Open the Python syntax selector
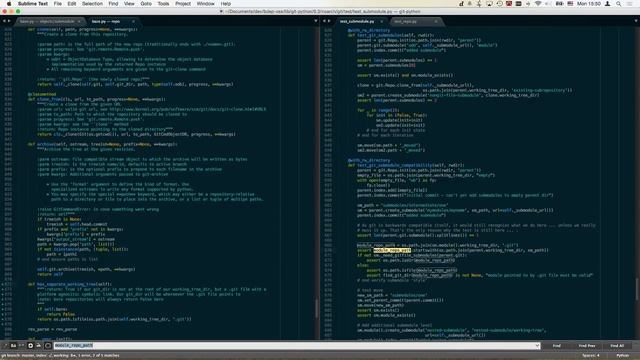Screen dimensions: 640x360 click(622, 356)
